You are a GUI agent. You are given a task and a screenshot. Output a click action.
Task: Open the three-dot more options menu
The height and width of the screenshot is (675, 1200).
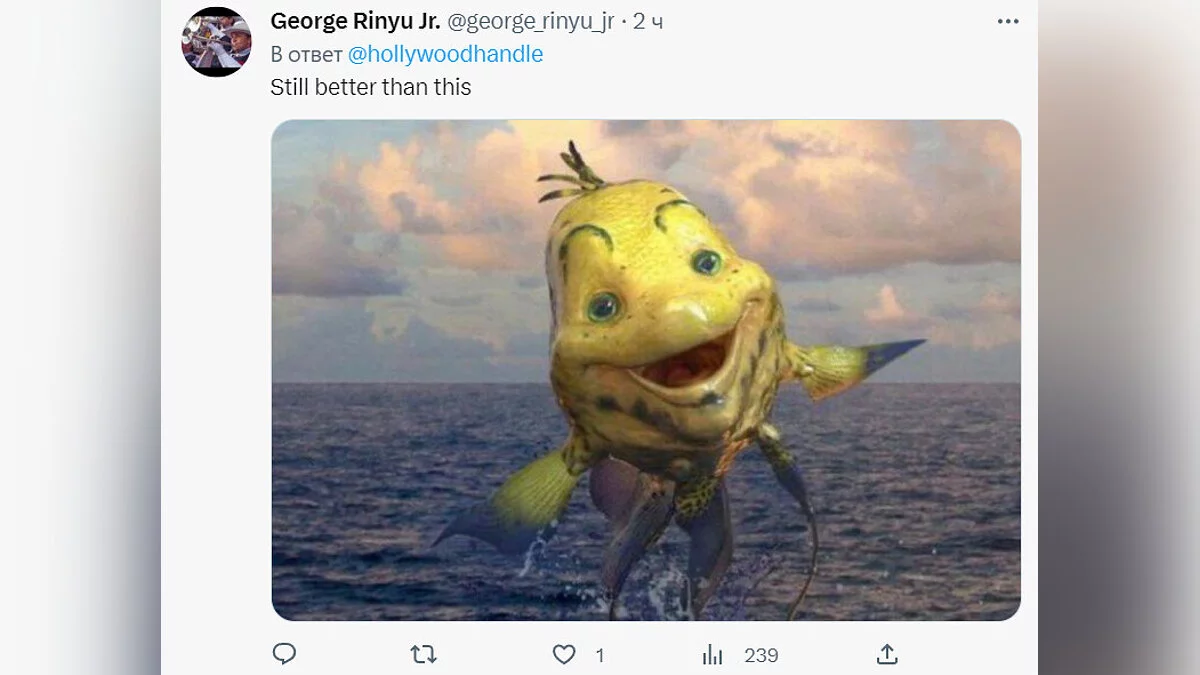(1008, 22)
